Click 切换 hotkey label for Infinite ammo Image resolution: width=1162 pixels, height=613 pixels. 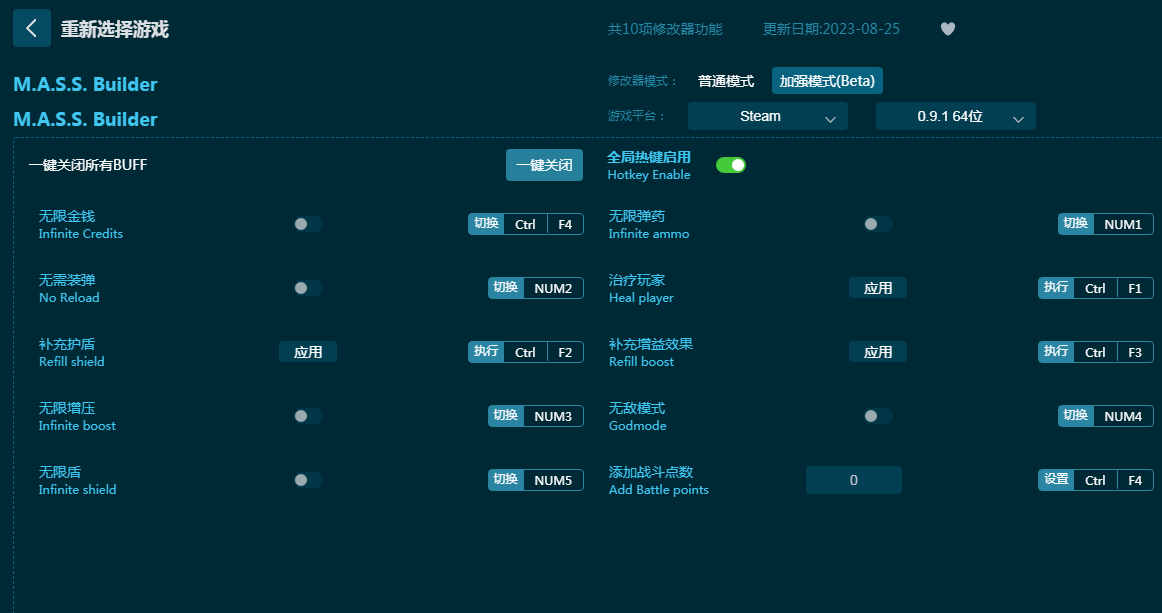click(1075, 224)
